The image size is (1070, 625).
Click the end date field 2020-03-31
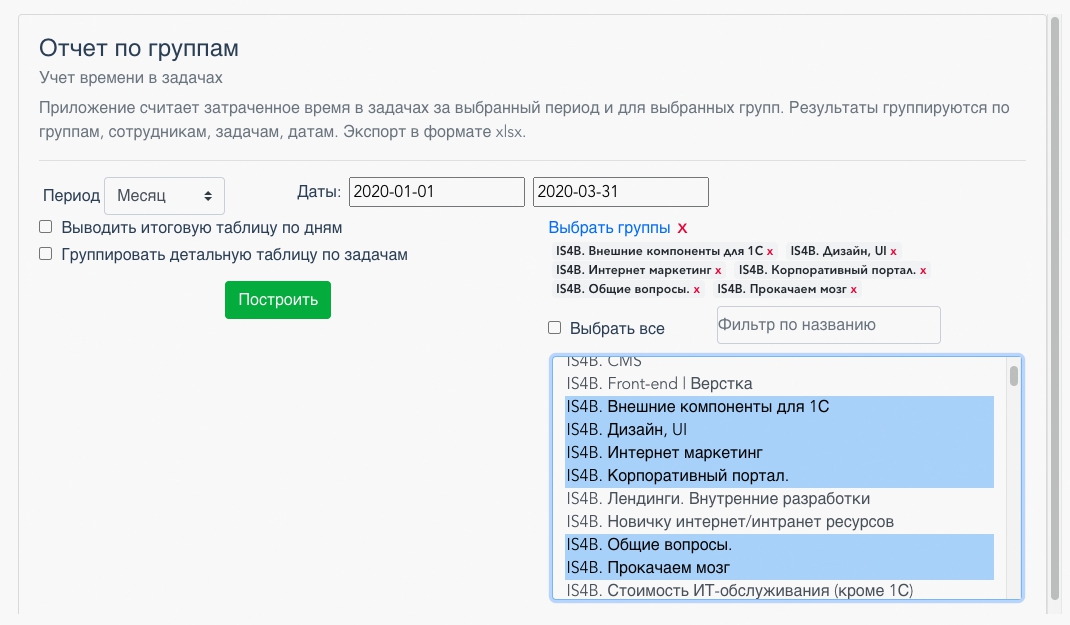point(620,192)
